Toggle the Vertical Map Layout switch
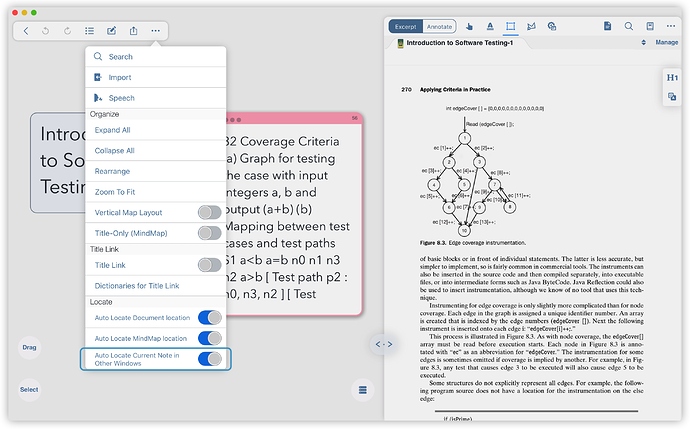Screen dimensions: 690x429 click(x=209, y=212)
